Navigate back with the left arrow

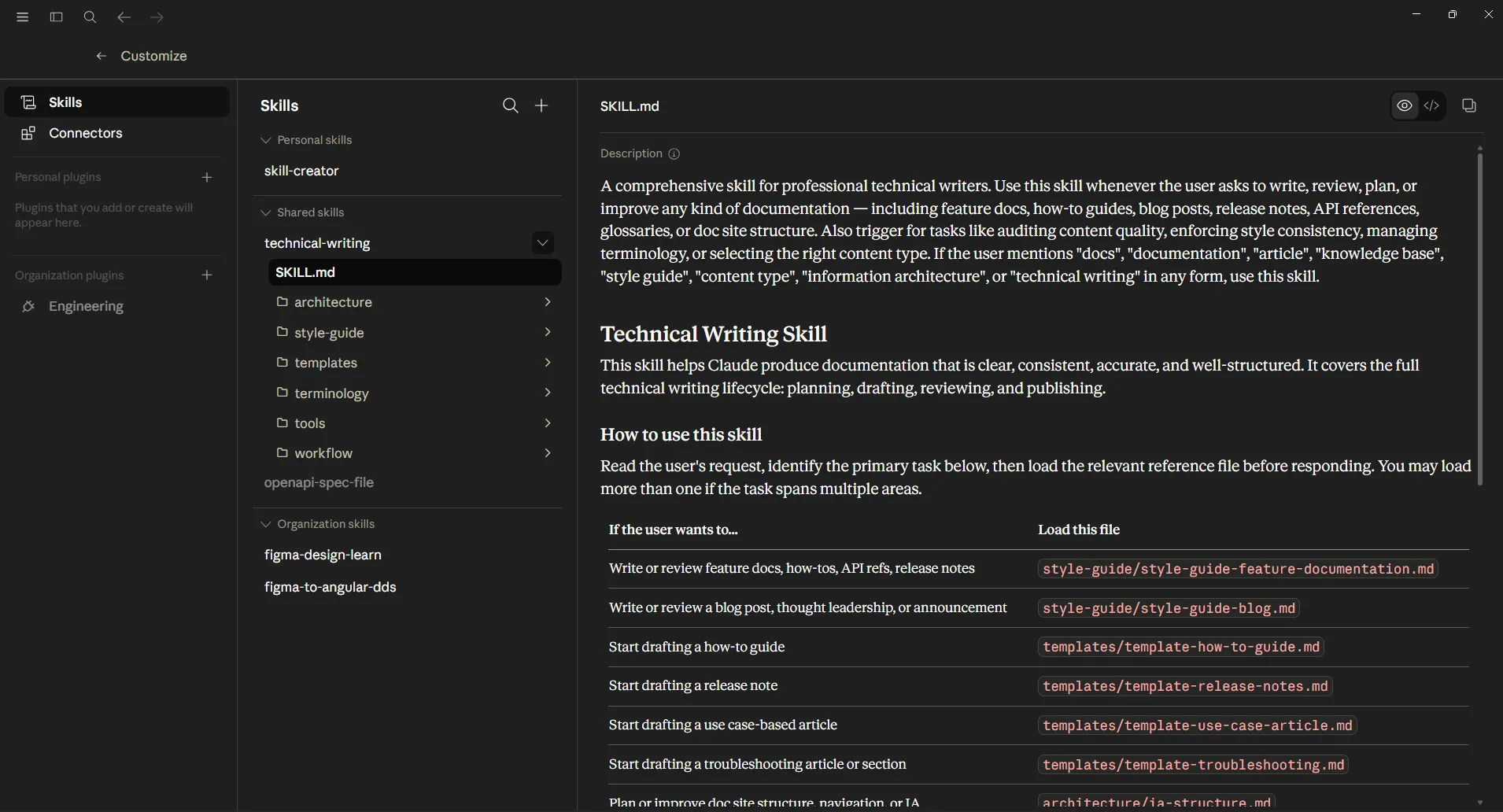pyautogui.click(x=124, y=17)
